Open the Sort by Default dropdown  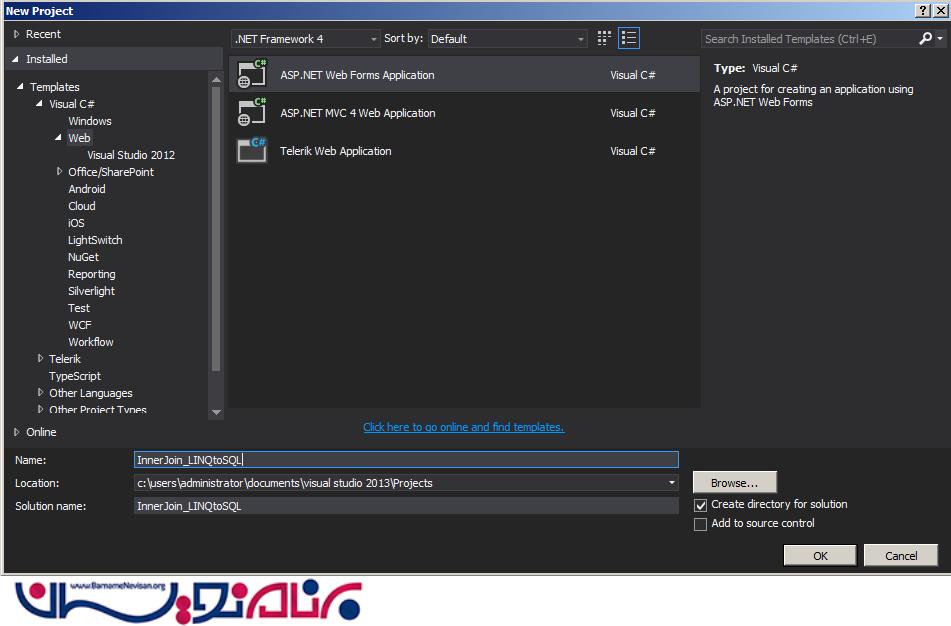click(x=508, y=39)
